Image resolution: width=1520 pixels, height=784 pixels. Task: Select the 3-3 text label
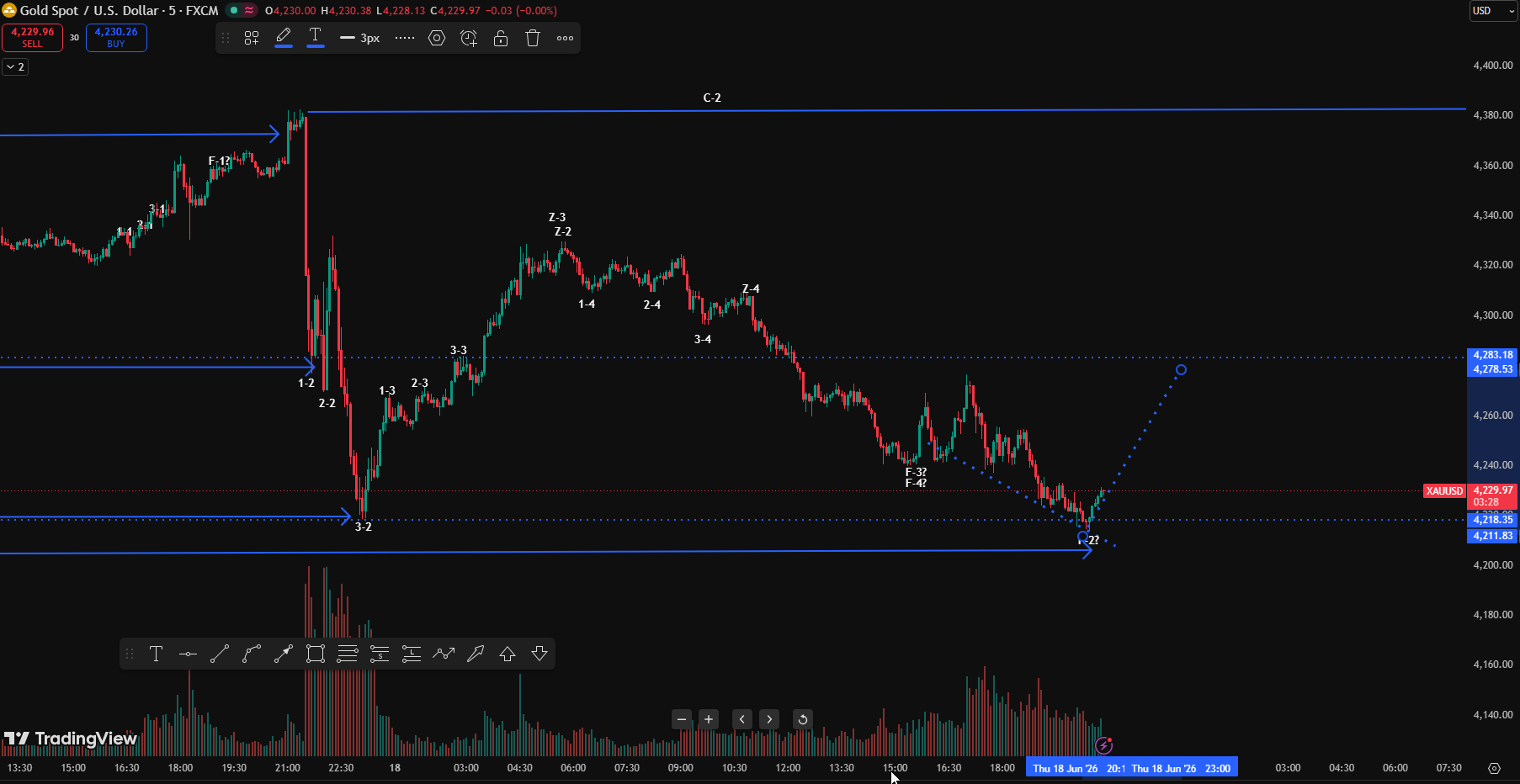point(458,350)
